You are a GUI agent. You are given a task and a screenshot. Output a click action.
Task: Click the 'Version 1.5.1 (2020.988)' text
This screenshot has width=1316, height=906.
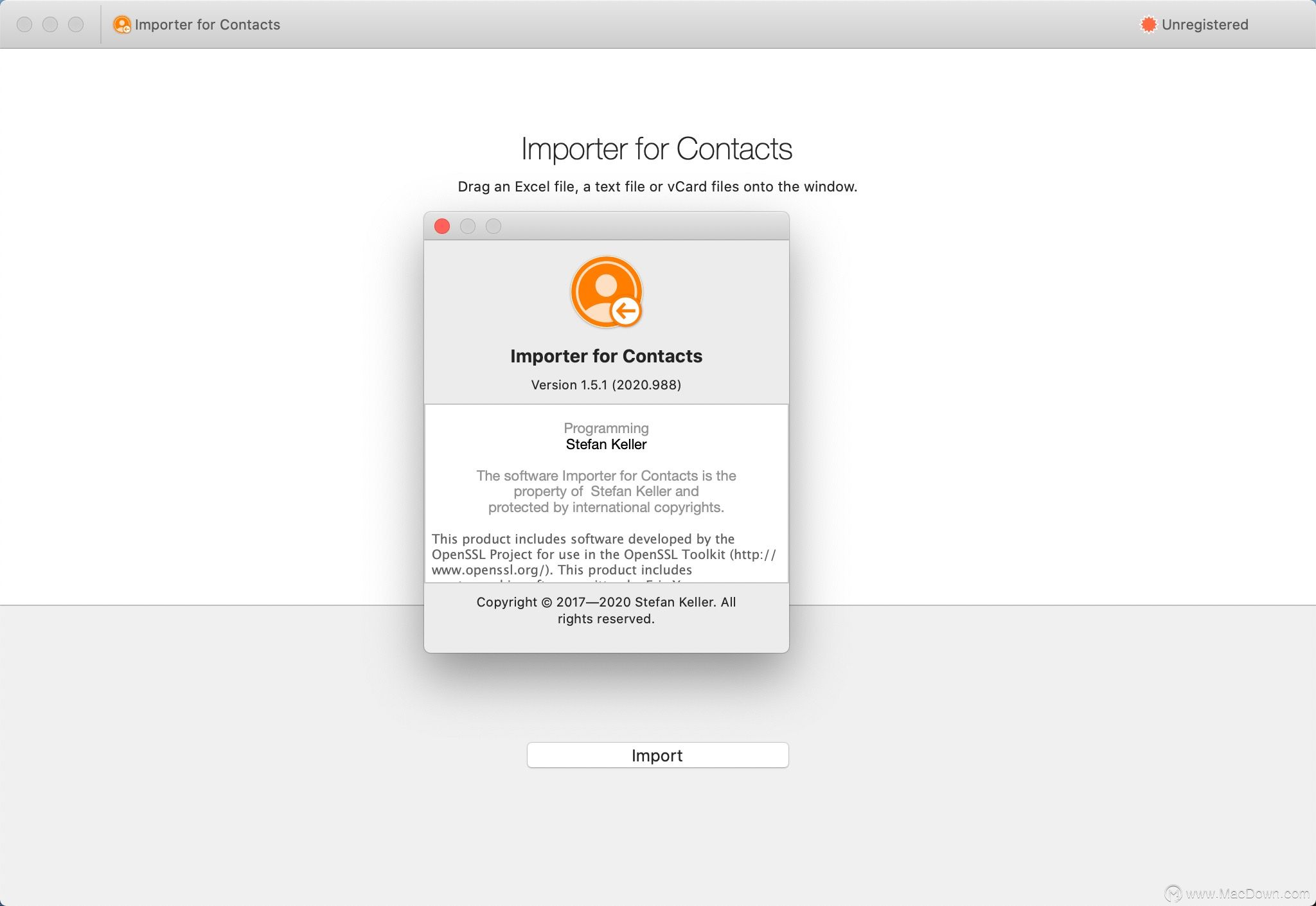606,385
